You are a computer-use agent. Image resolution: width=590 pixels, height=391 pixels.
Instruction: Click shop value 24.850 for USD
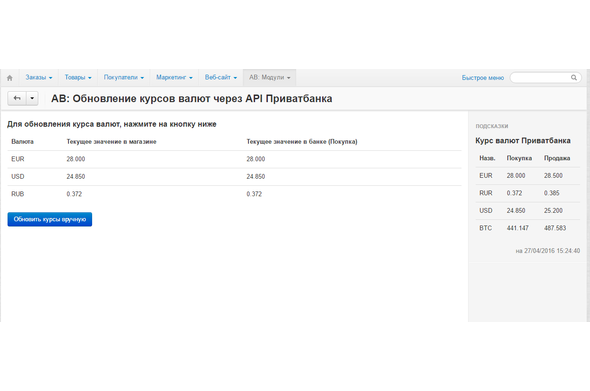tap(76, 176)
